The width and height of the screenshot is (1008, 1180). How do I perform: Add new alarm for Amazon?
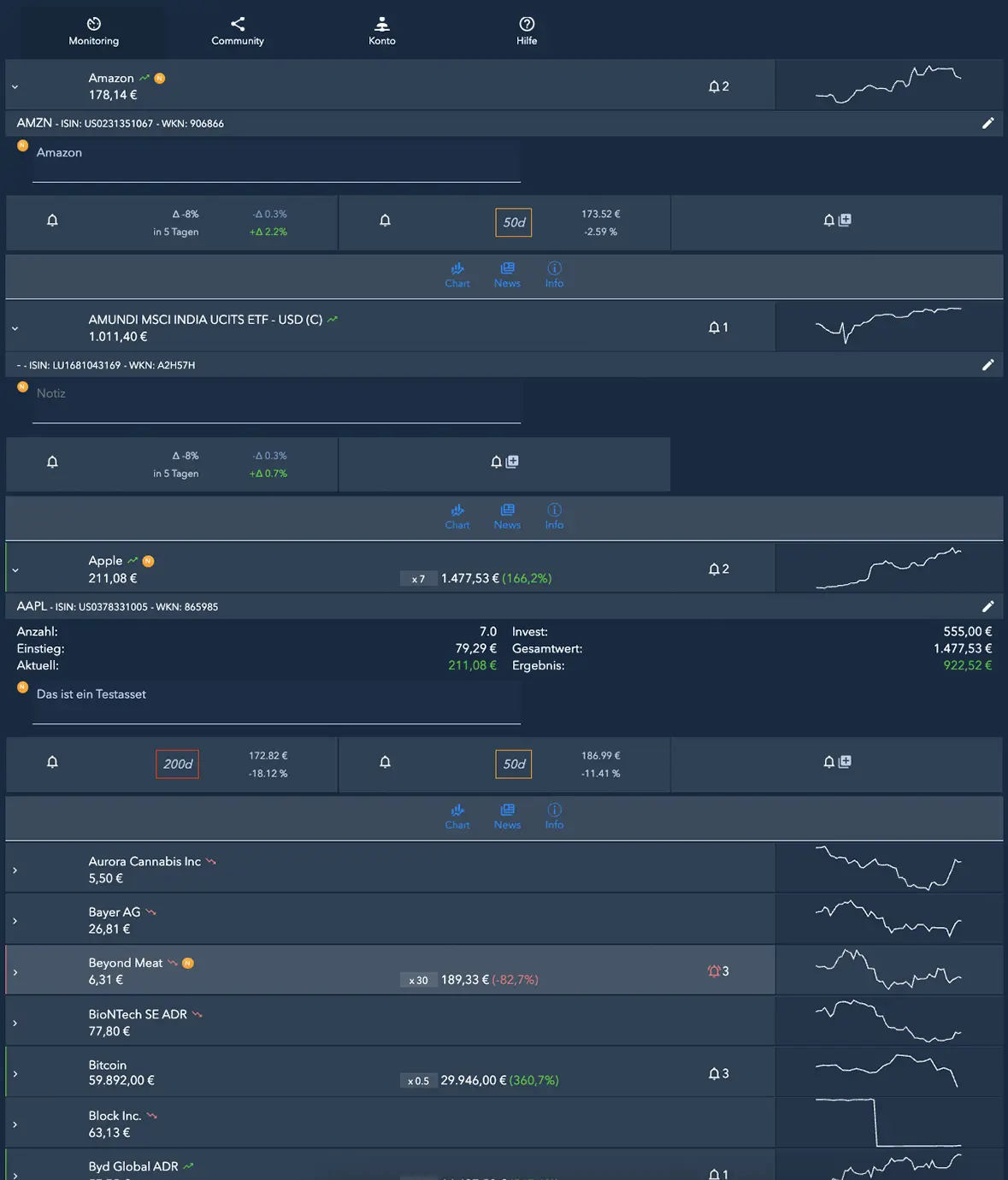tap(837, 221)
